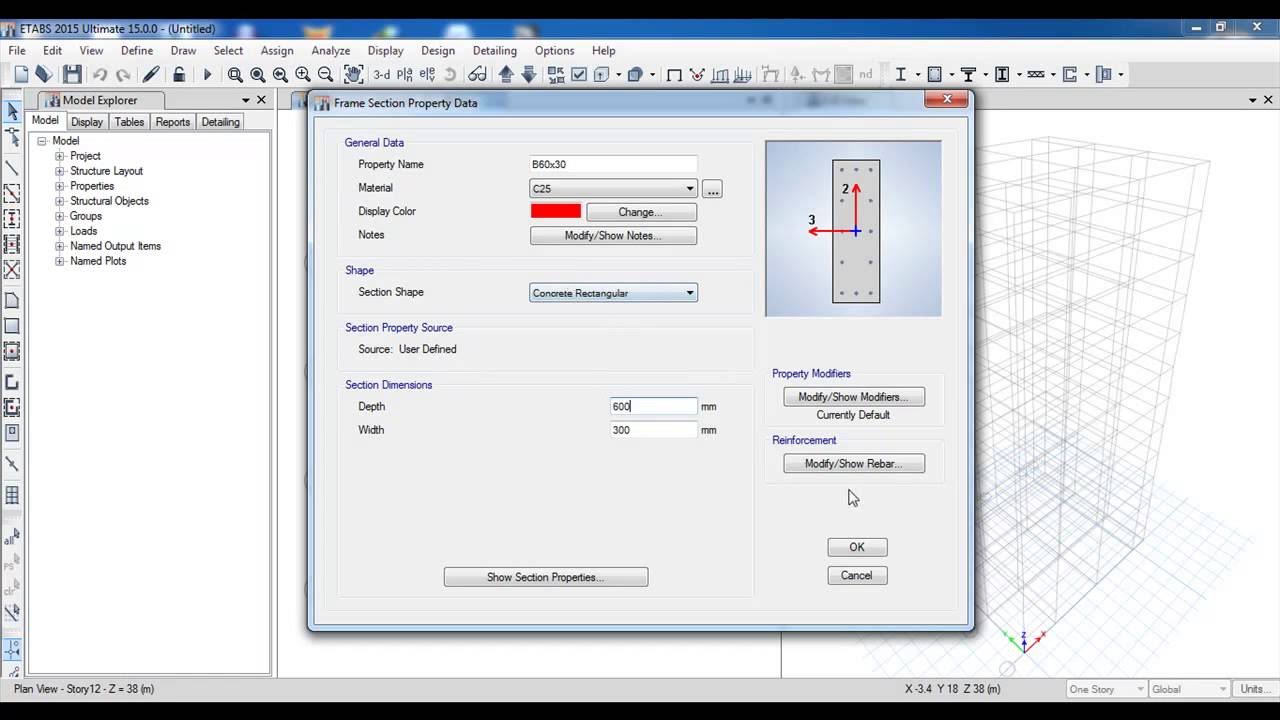Select the pointer tool in left toolbar
The height and width of the screenshot is (720, 1280).
(x=12, y=111)
